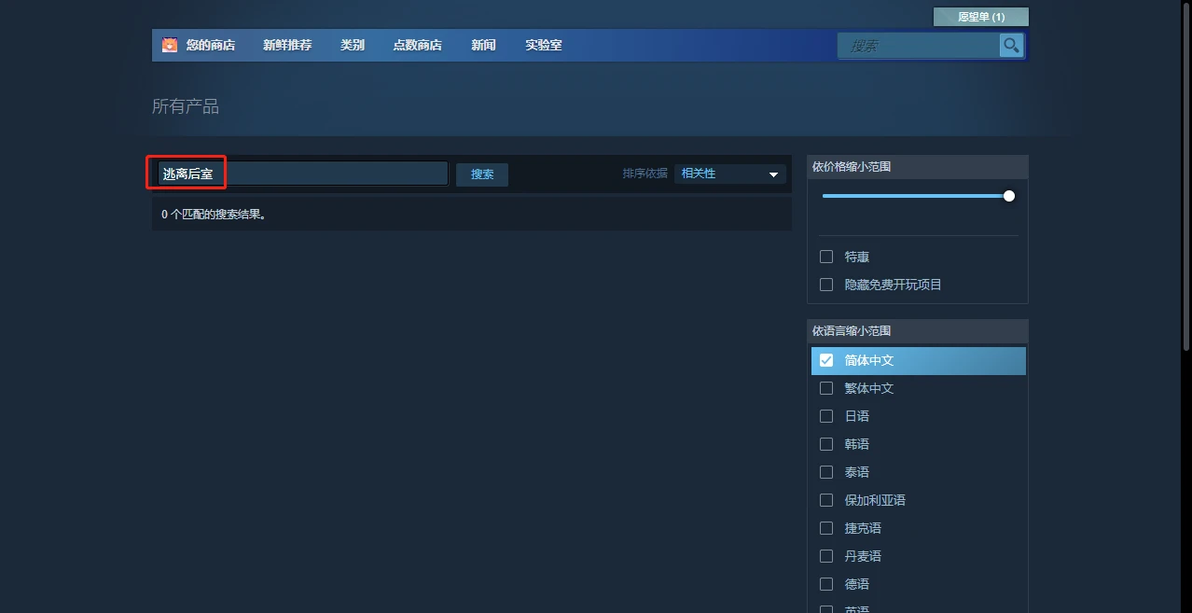Check the 丹麦语 language filter
1192x613 pixels.
pyautogui.click(x=826, y=557)
